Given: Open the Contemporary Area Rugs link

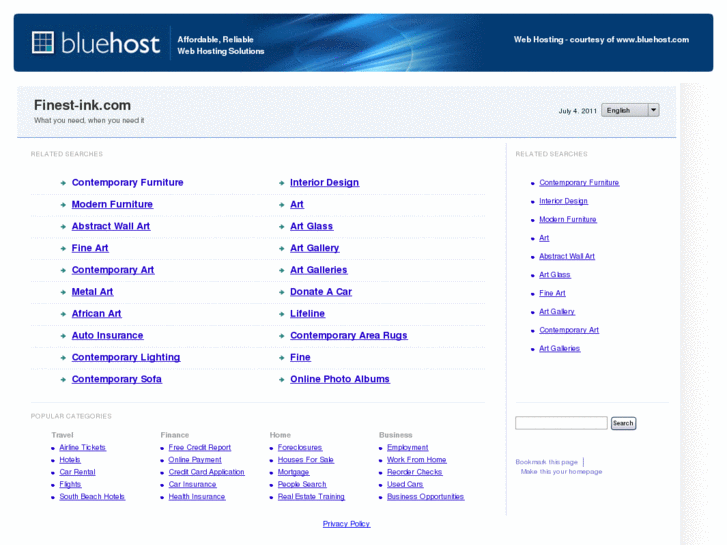Looking at the screenshot, I should click(x=349, y=335).
